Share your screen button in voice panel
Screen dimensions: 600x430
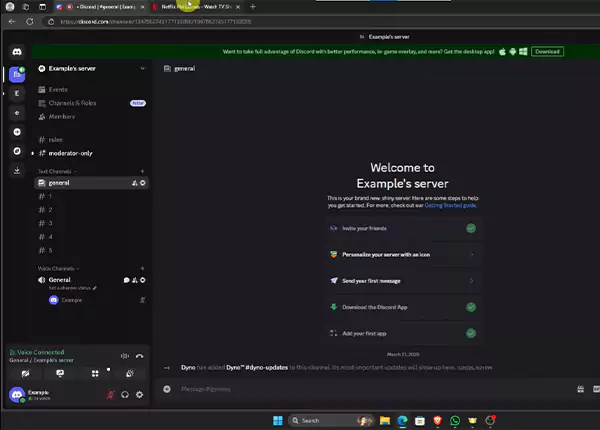[60, 373]
